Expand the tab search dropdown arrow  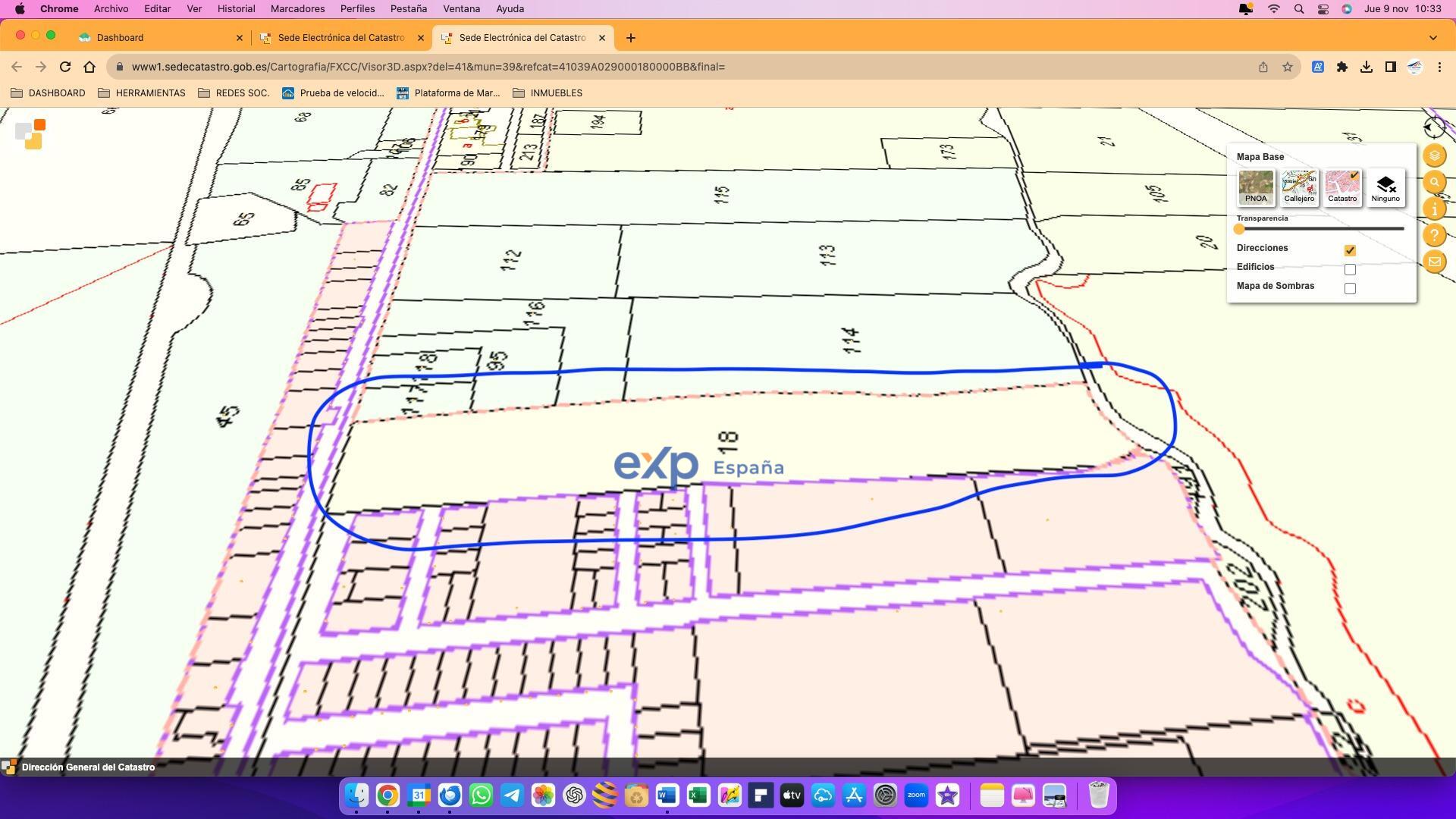(1432, 37)
